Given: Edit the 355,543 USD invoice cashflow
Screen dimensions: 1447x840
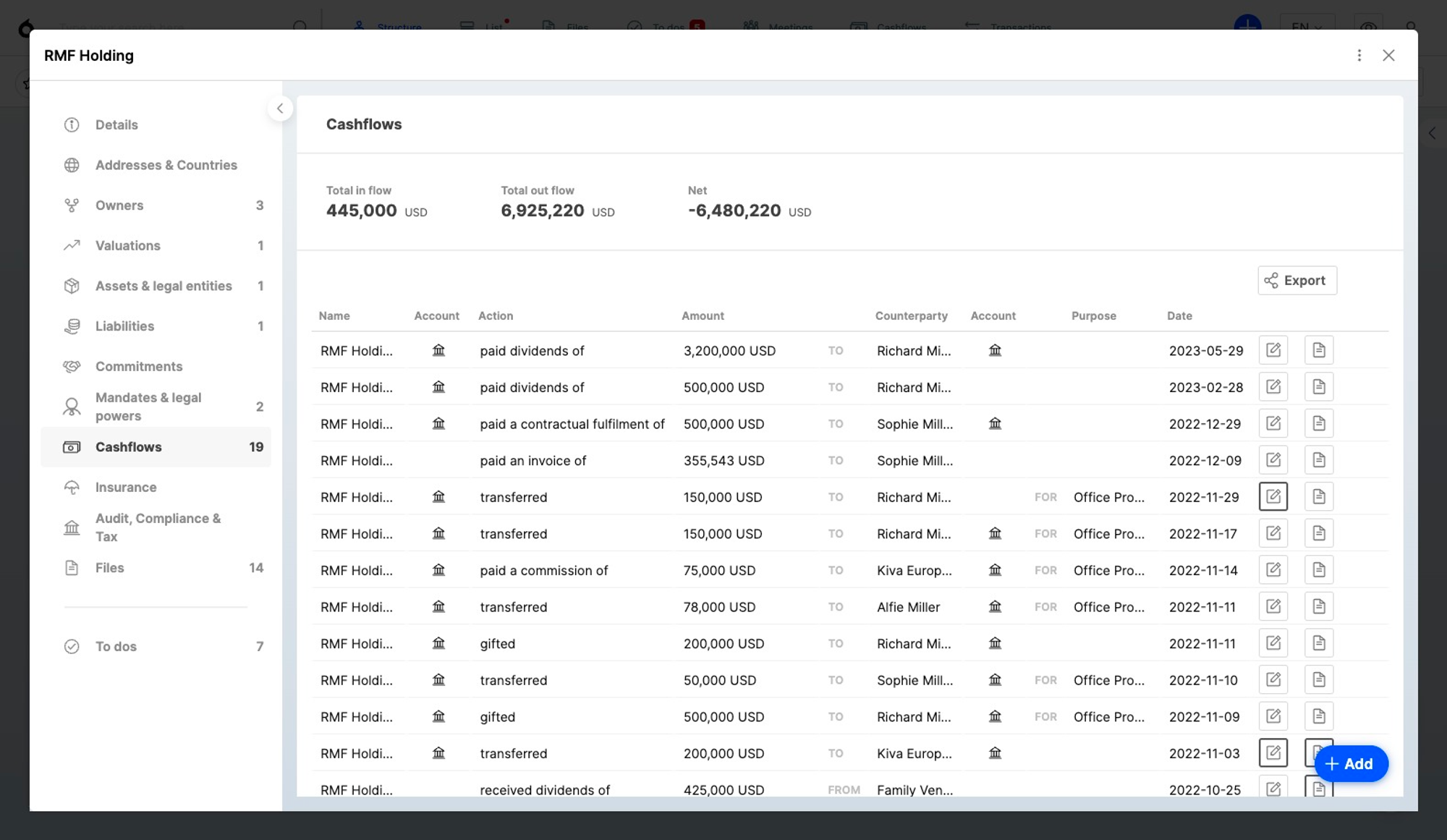Looking at the screenshot, I should (x=1273, y=460).
